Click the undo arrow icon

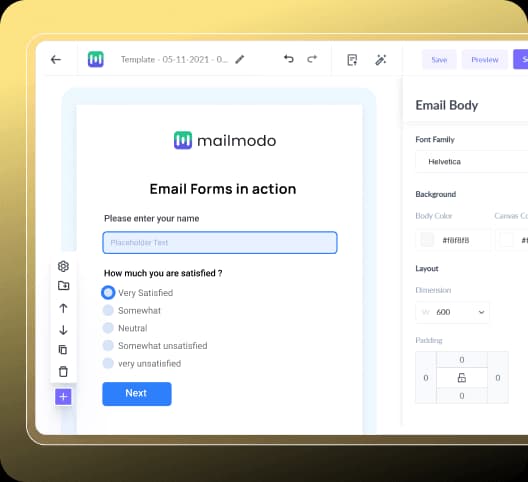coord(289,59)
